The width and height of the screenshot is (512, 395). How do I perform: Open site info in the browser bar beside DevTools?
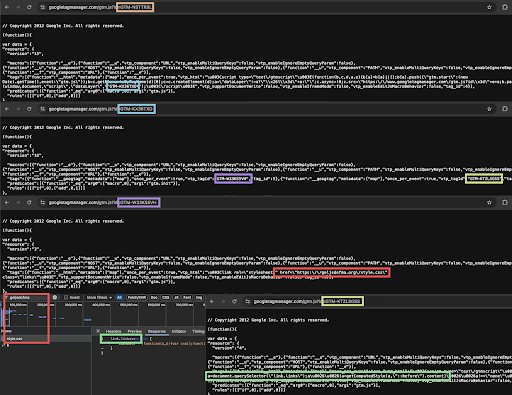[x=248, y=301]
